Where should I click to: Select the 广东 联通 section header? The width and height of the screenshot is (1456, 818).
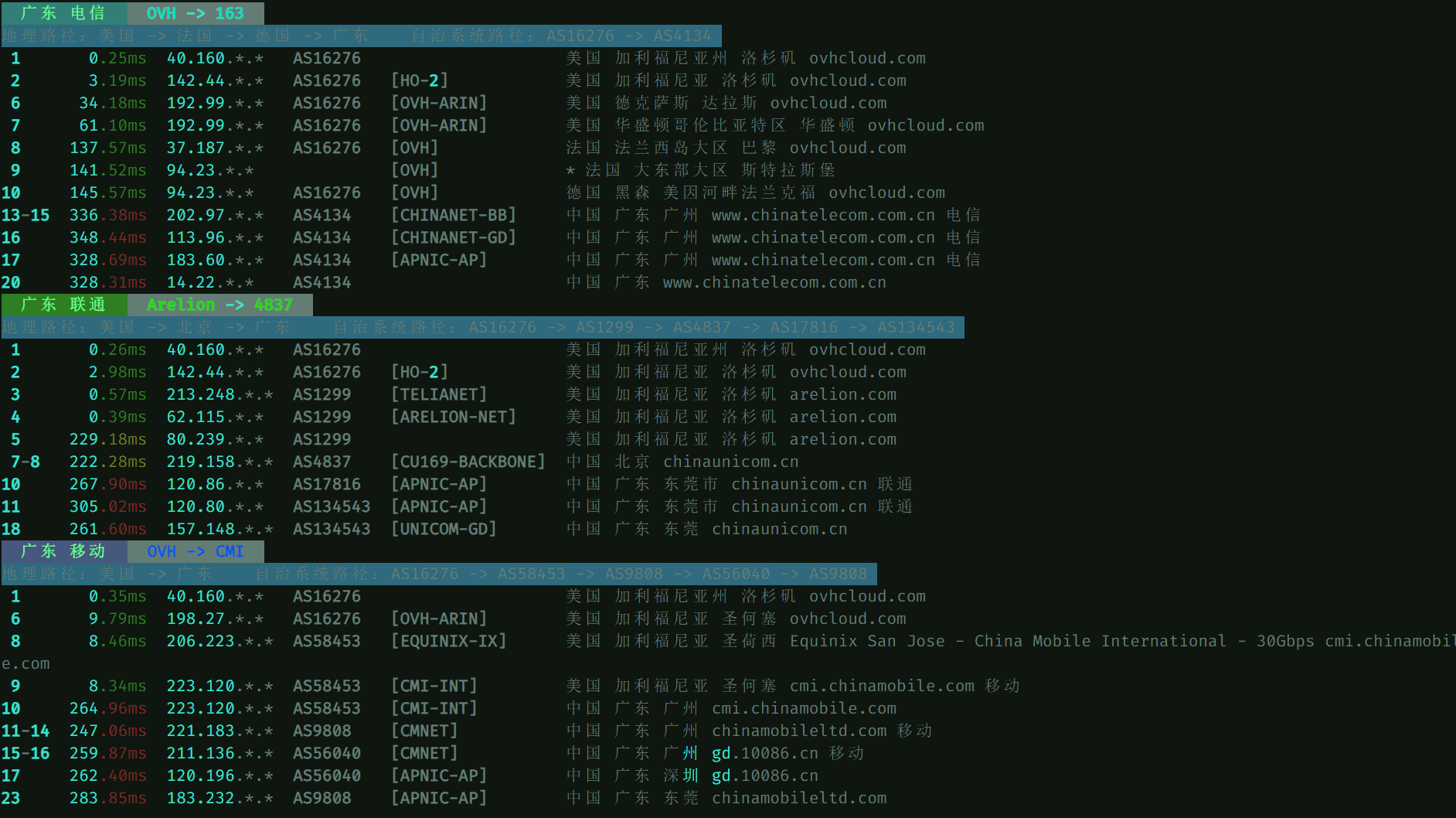click(63, 305)
